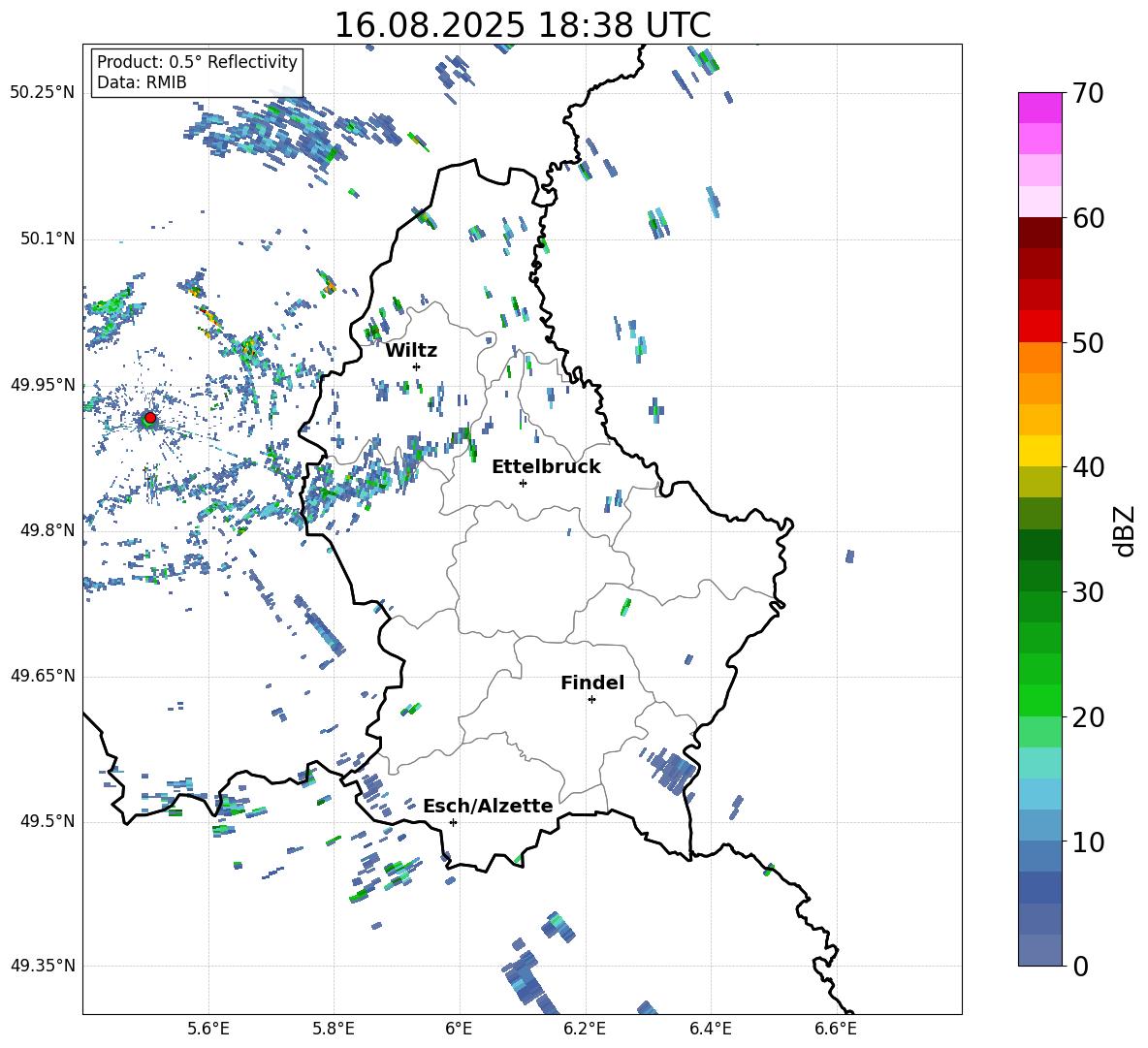Click the bright green 20 dBZ swatch

1040,700
